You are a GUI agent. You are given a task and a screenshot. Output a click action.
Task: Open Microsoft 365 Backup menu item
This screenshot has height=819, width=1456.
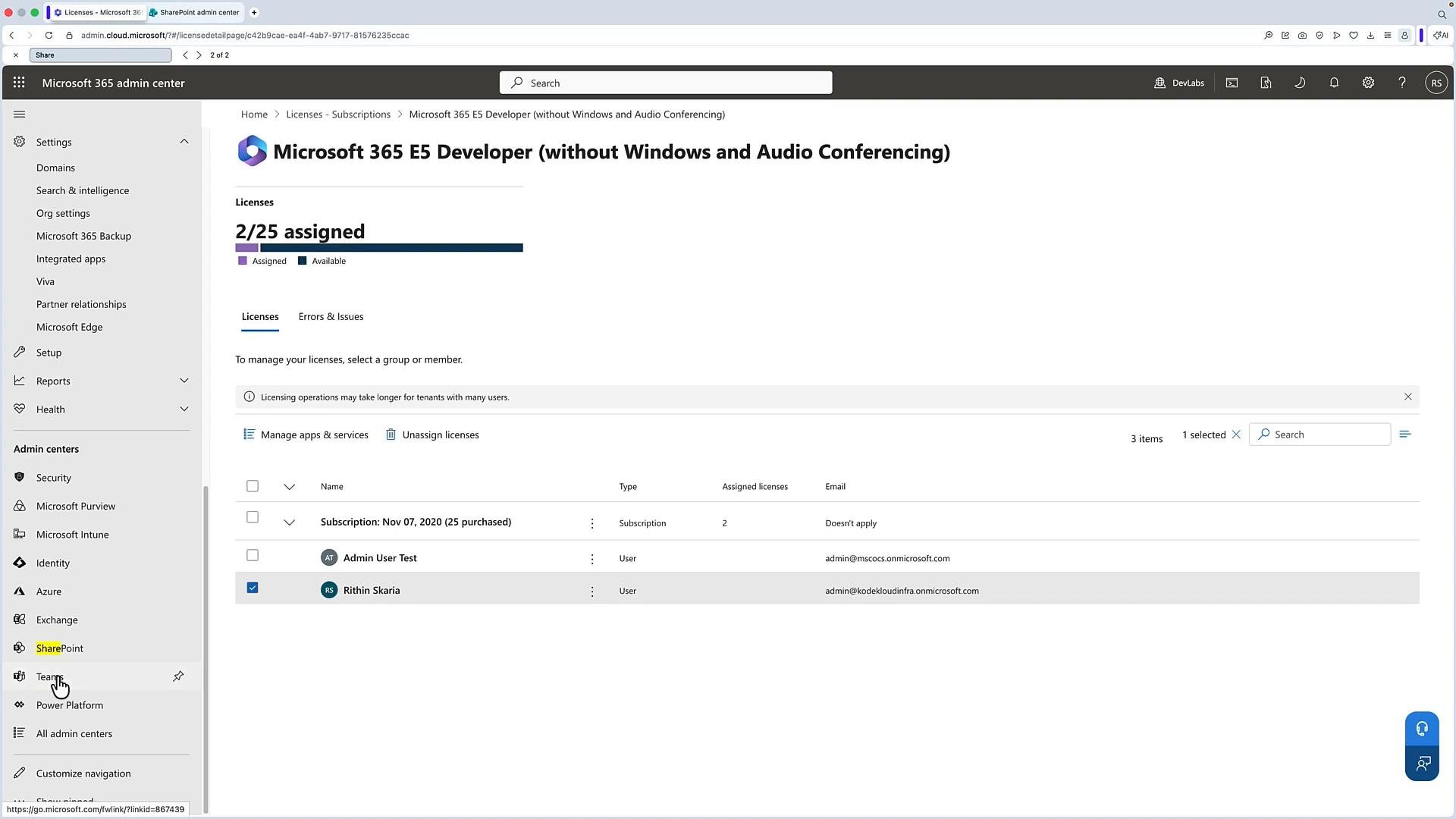83,236
